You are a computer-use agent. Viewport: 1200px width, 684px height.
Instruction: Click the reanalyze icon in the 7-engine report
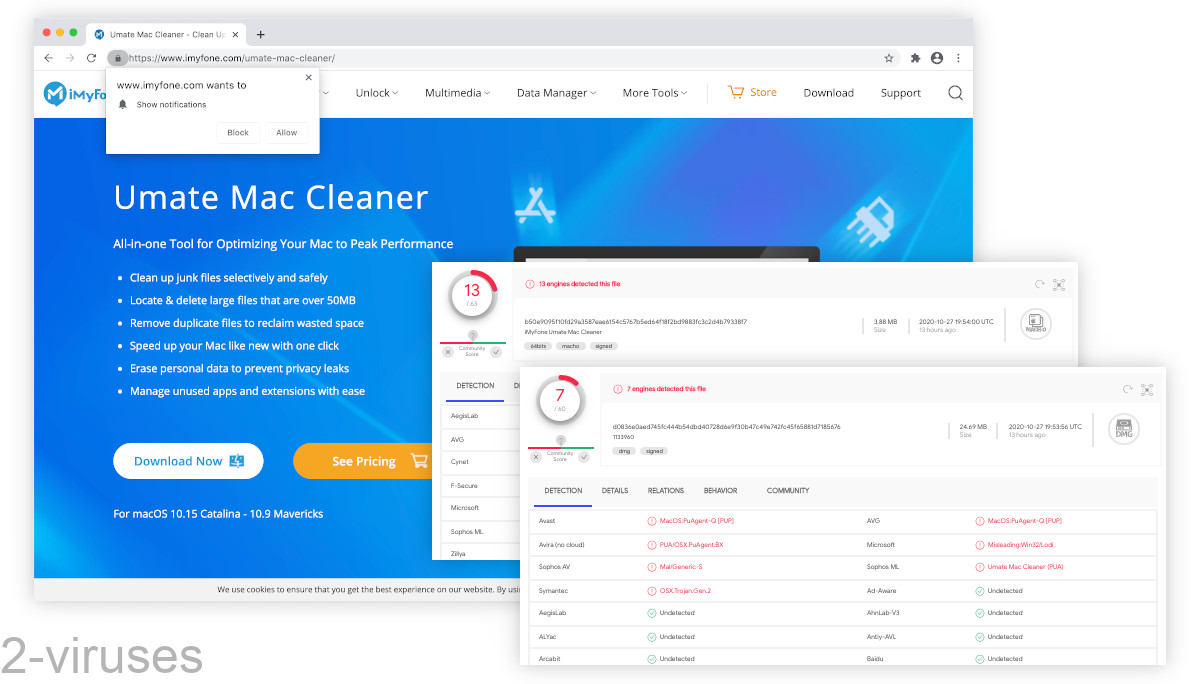click(x=1128, y=389)
